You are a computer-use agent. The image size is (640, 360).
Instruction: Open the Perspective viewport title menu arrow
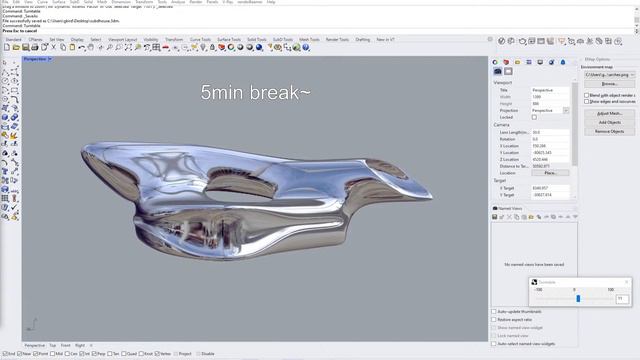[50, 59]
